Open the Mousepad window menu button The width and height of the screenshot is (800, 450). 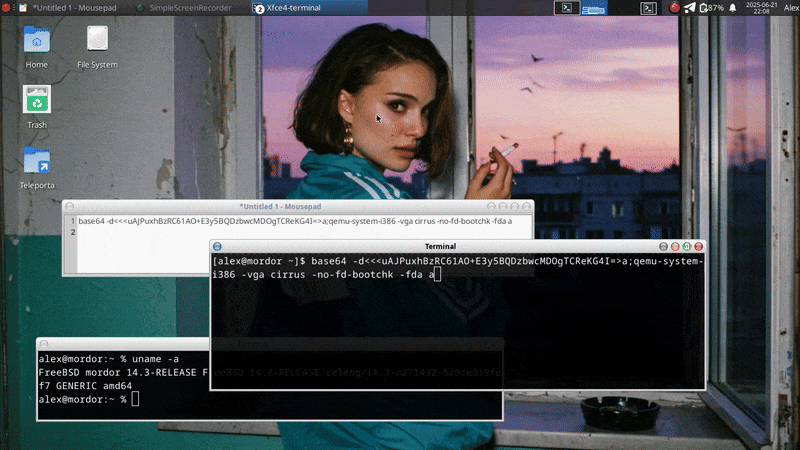click(70, 207)
